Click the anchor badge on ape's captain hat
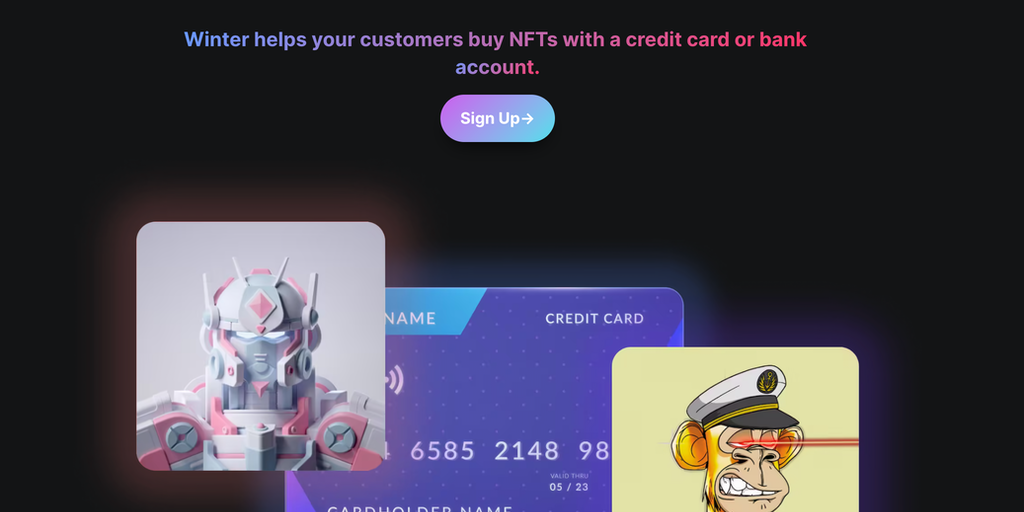The image size is (1024, 512). point(767,381)
